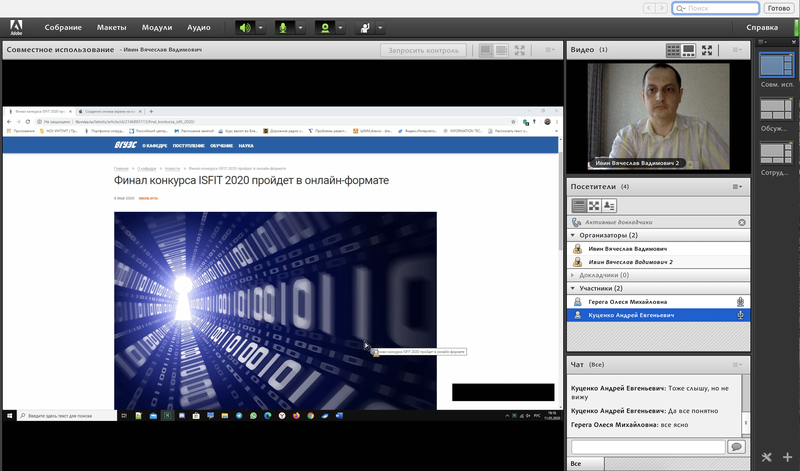The image size is (800, 471).
Task: Collapse the Участники (2) group
Action: tap(573, 288)
